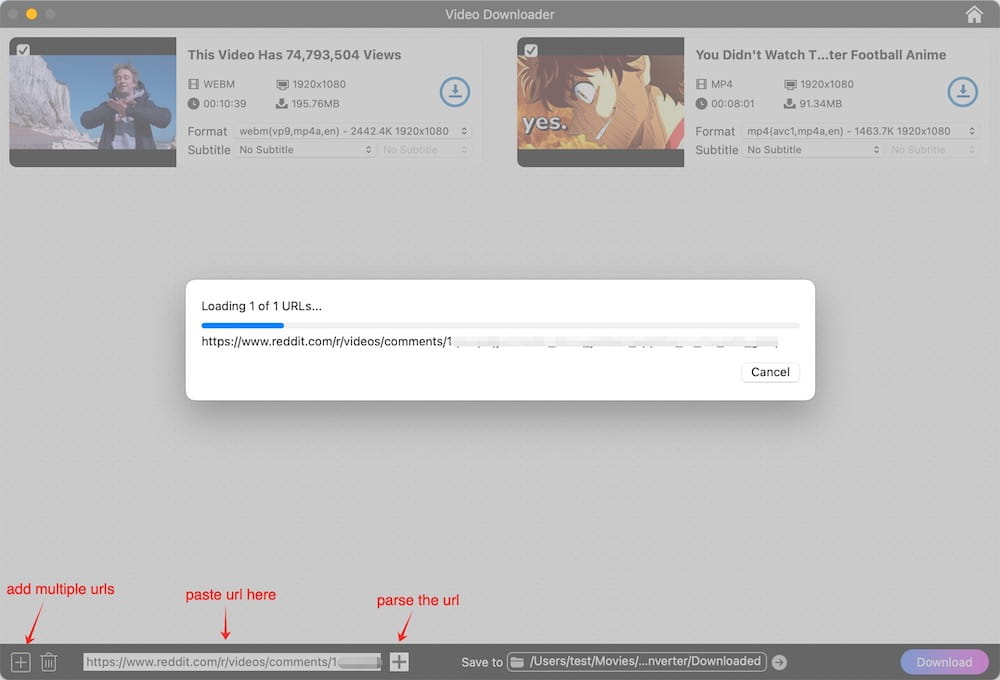
Task: Click the Home icon in title bar
Action: tap(974, 14)
